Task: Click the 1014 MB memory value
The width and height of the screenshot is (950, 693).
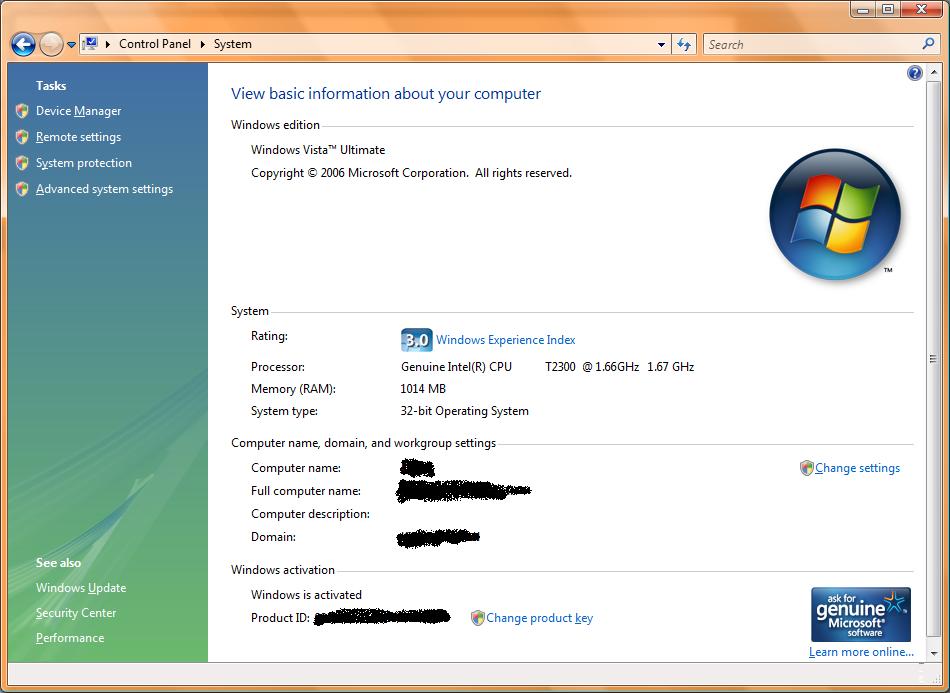Action: (423, 389)
